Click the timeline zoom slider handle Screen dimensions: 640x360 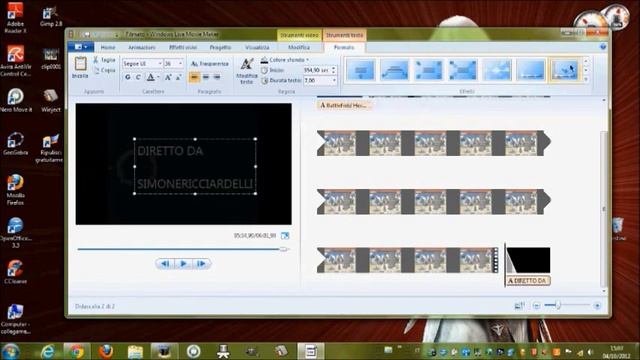click(x=558, y=305)
